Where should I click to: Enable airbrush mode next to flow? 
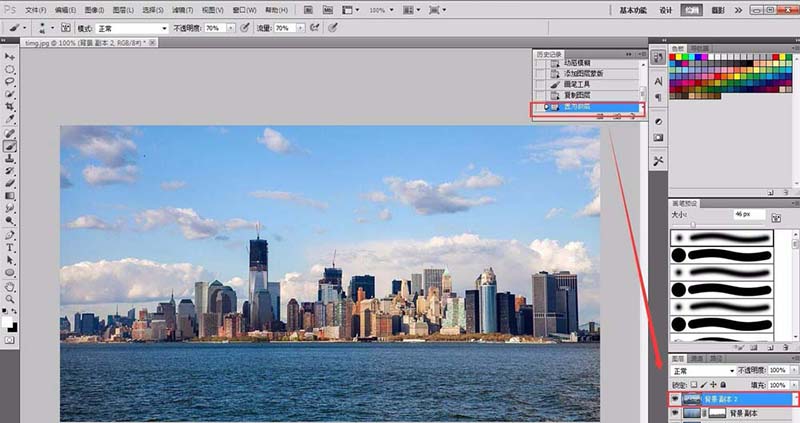(x=315, y=28)
